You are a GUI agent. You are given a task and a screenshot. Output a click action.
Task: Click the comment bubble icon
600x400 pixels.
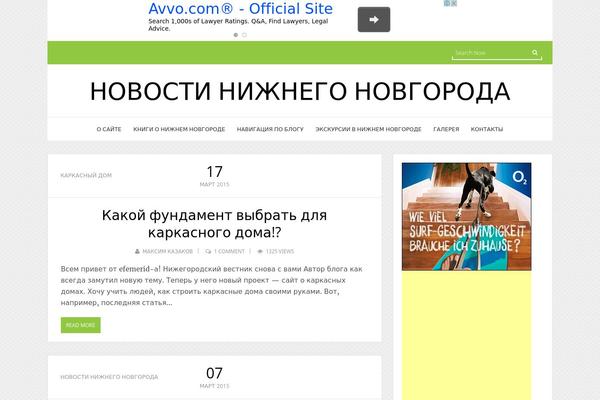pos(208,251)
